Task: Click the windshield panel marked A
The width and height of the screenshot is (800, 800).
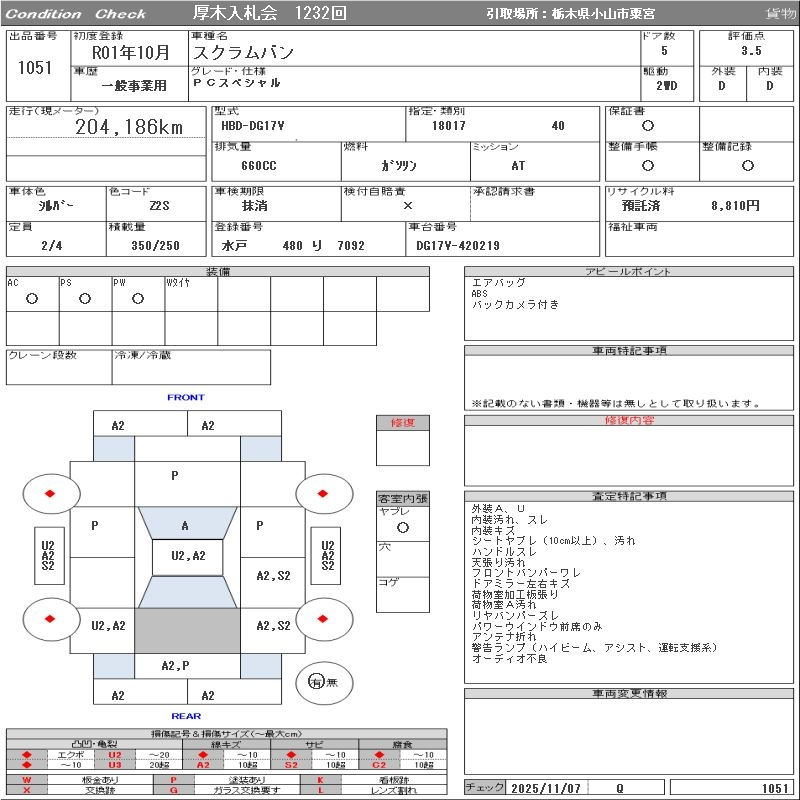Action: click(185, 525)
